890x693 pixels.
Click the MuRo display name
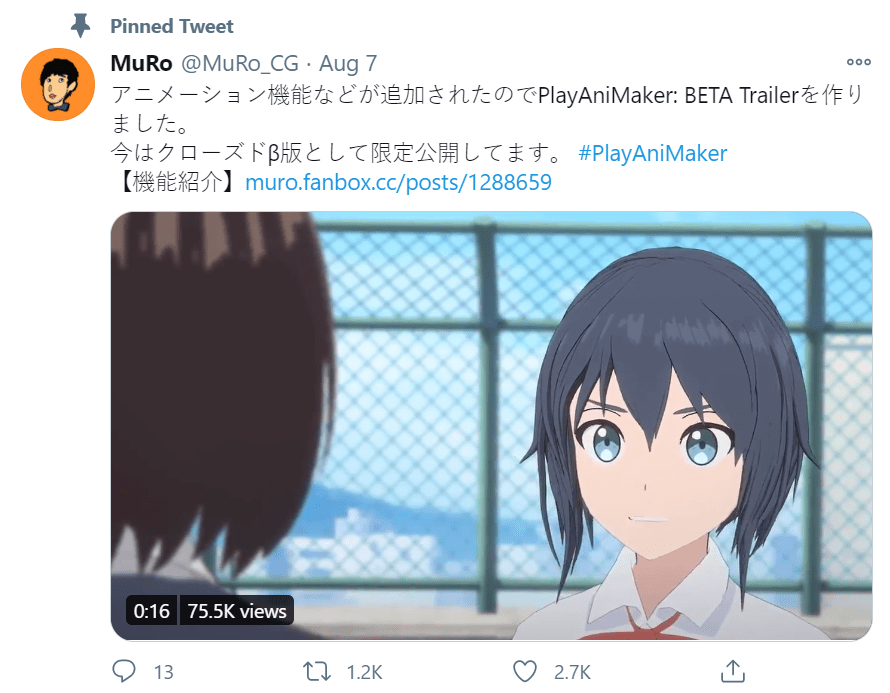click(x=141, y=63)
